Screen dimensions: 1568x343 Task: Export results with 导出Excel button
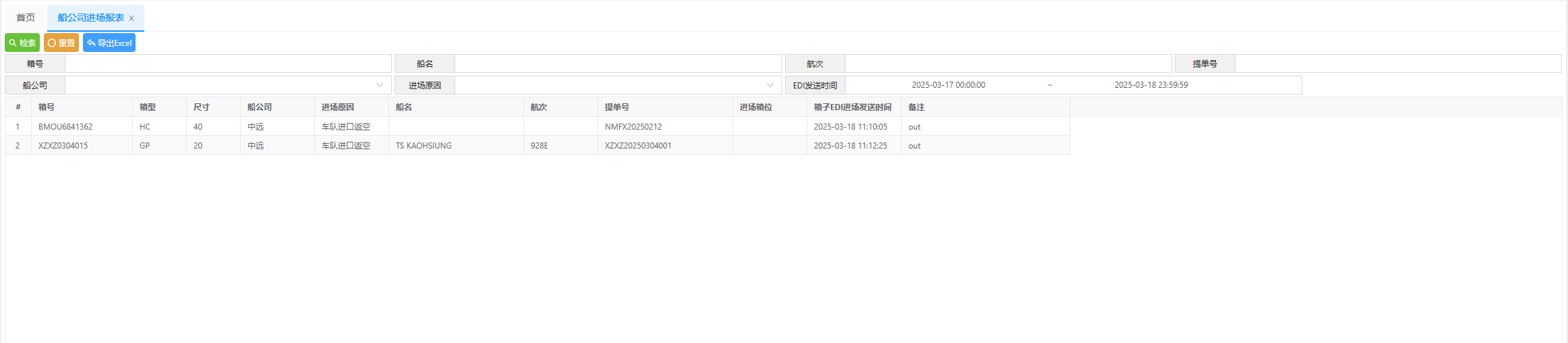point(109,43)
